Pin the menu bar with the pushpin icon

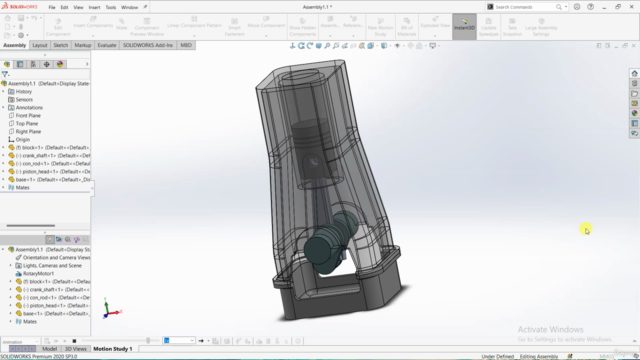[x=145, y=7]
